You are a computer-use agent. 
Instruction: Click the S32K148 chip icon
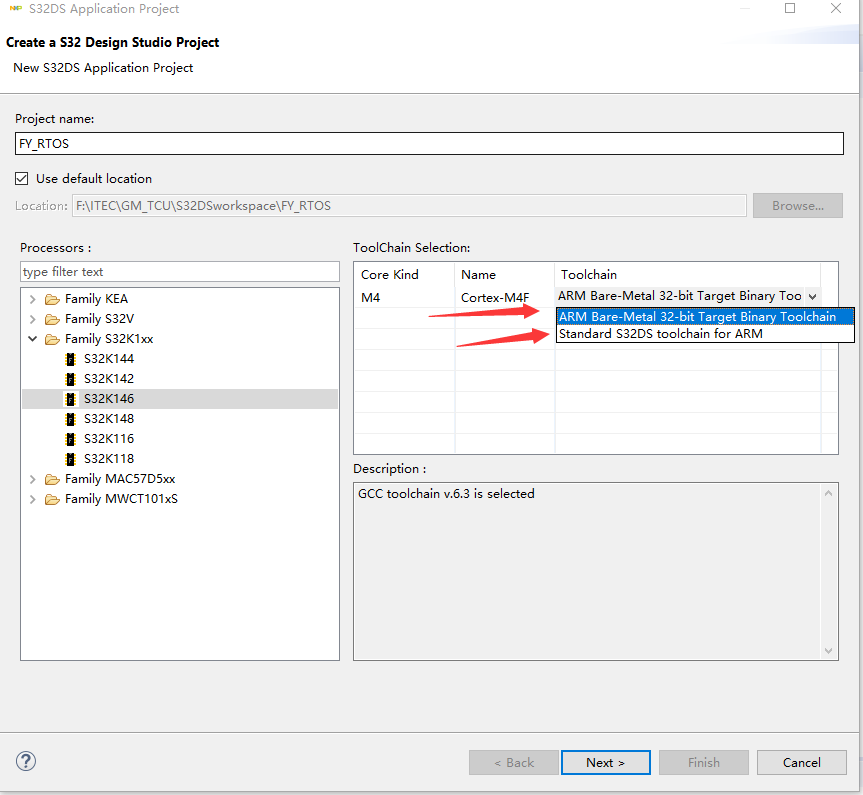[70, 420]
